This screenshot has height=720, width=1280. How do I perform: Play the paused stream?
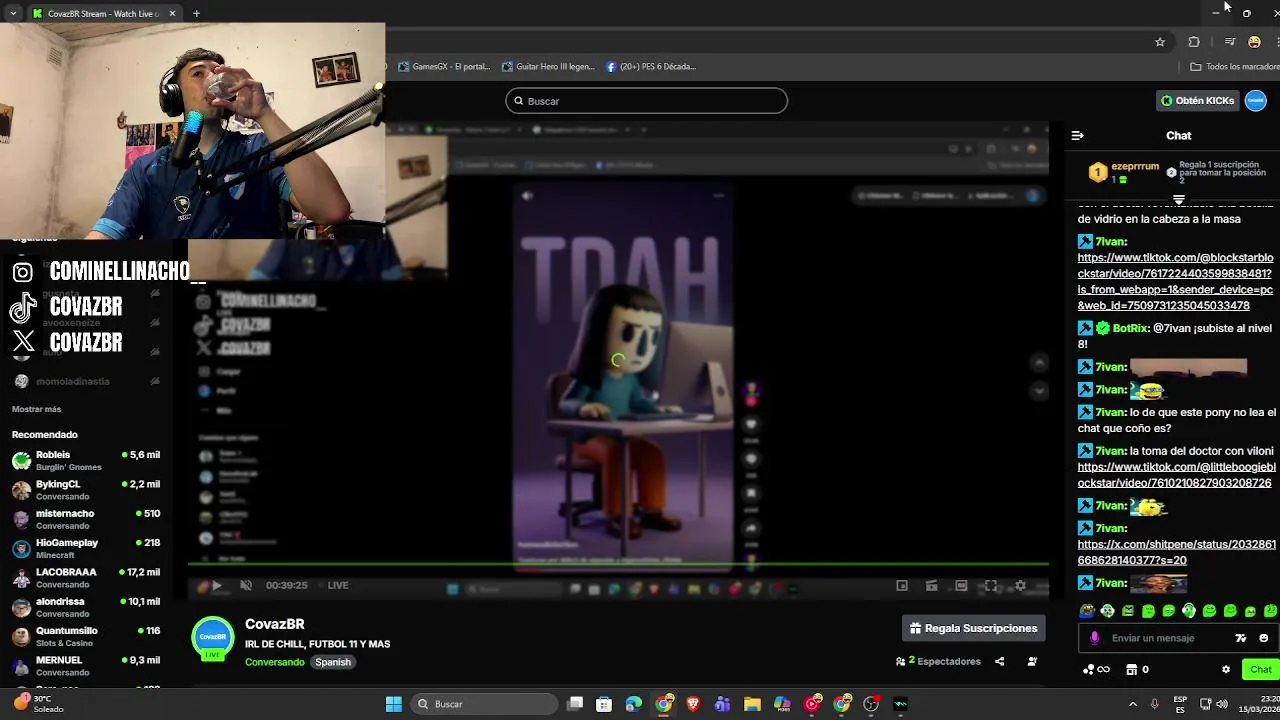tap(216, 585)
